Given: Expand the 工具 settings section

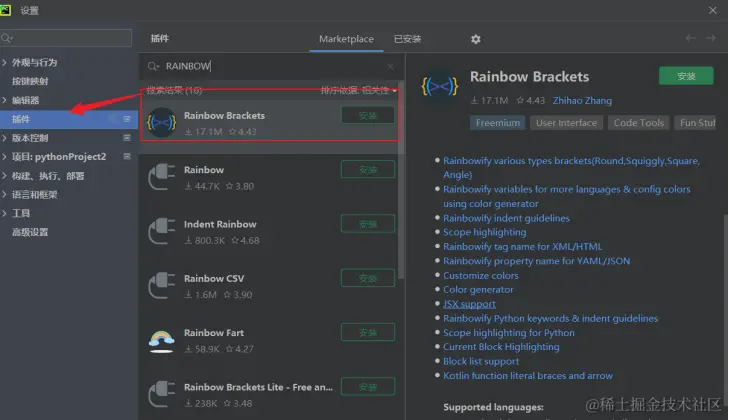Looking at the screenshot, I should click(4, 213).
